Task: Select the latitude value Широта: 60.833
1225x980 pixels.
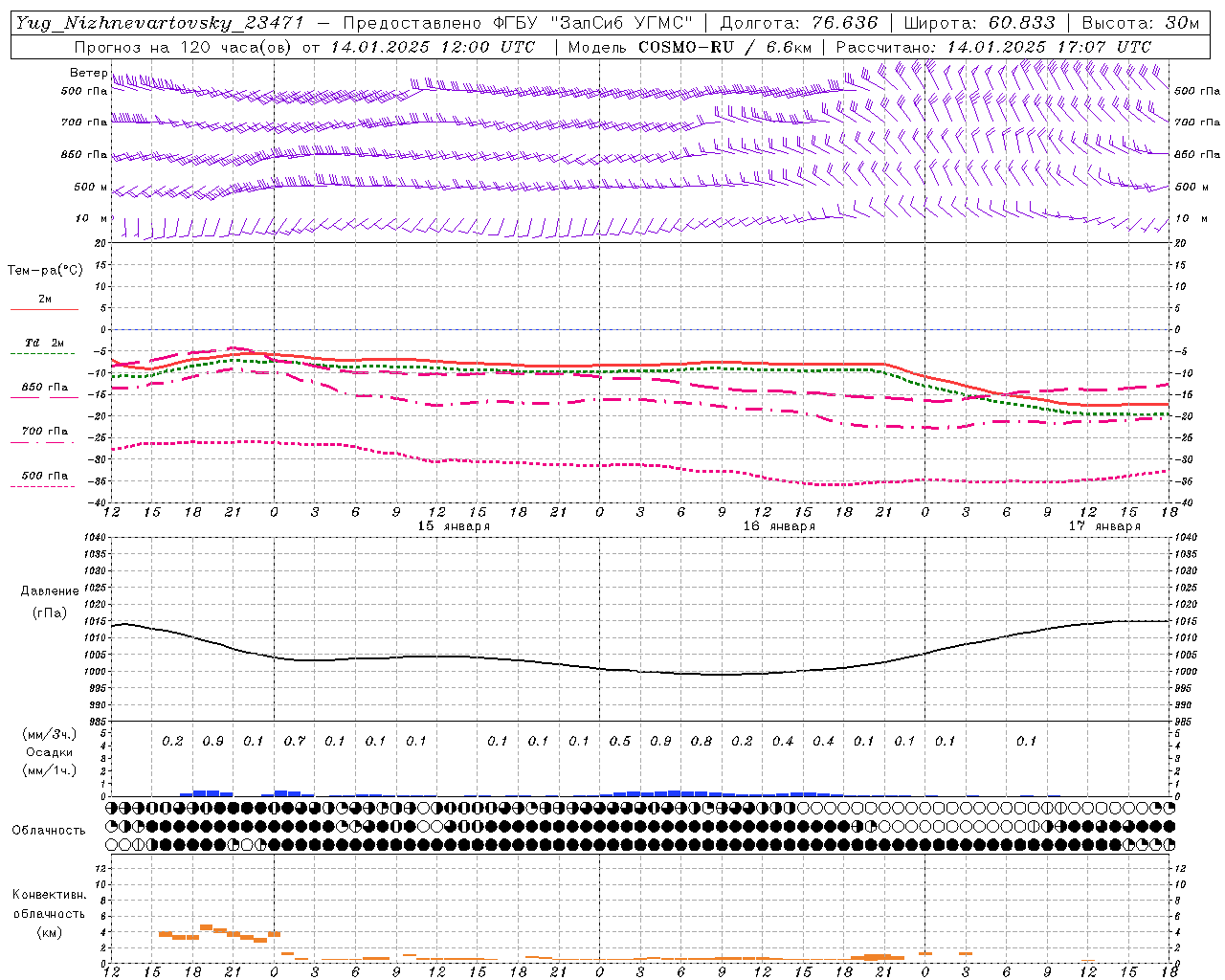Action: click(979, 23)
